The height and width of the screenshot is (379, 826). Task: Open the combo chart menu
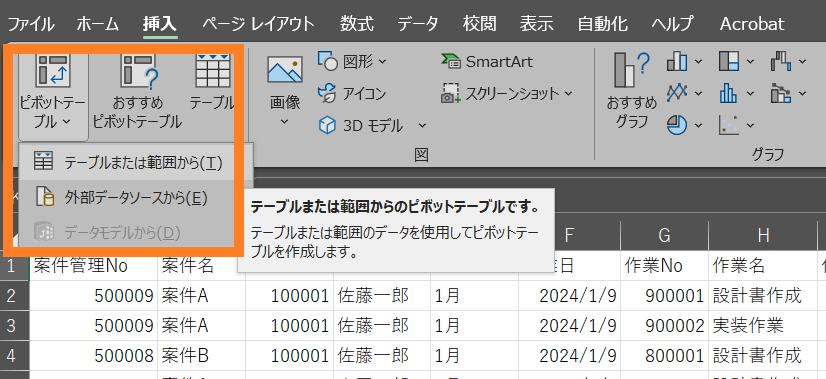[788, 94]
